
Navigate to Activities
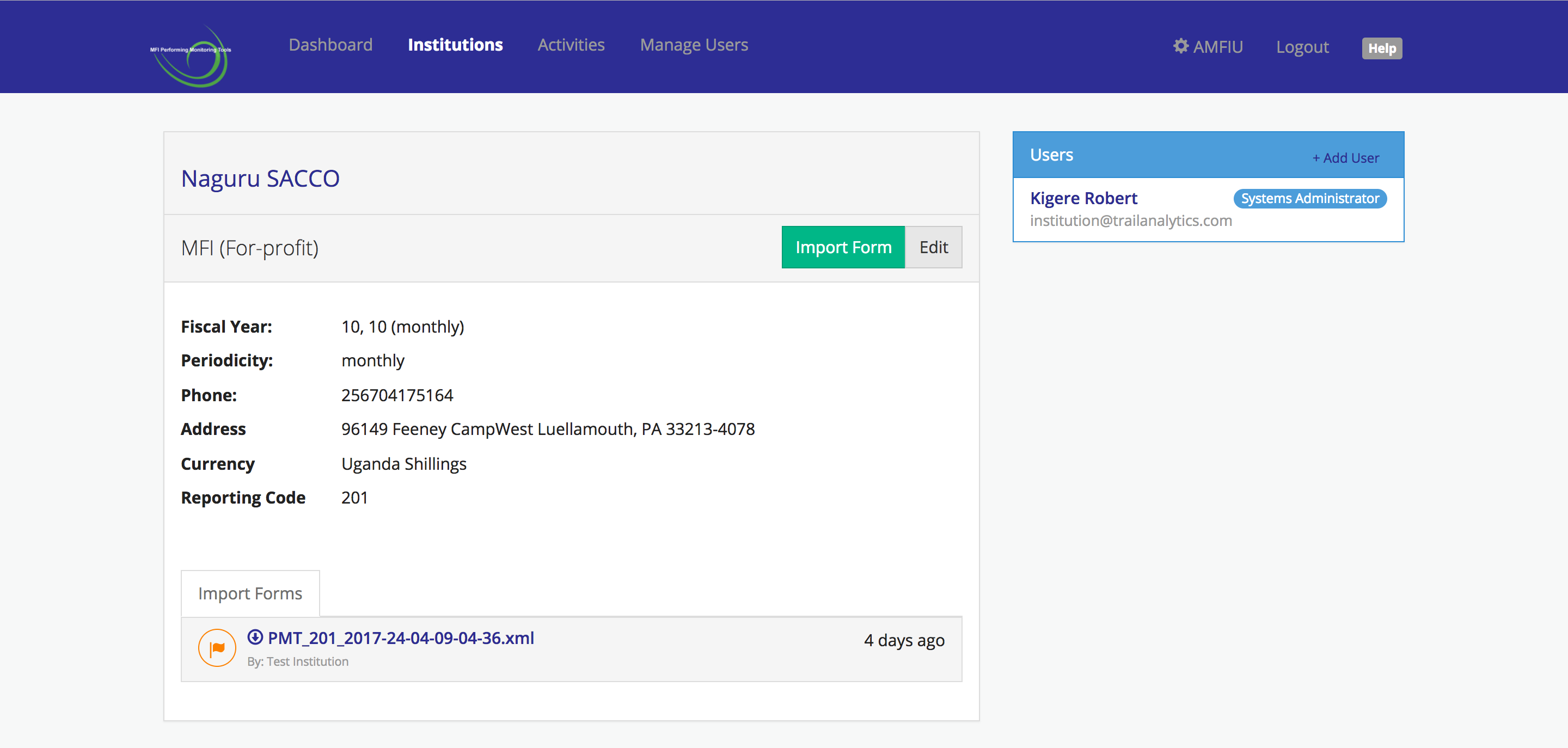pos(571,45)
